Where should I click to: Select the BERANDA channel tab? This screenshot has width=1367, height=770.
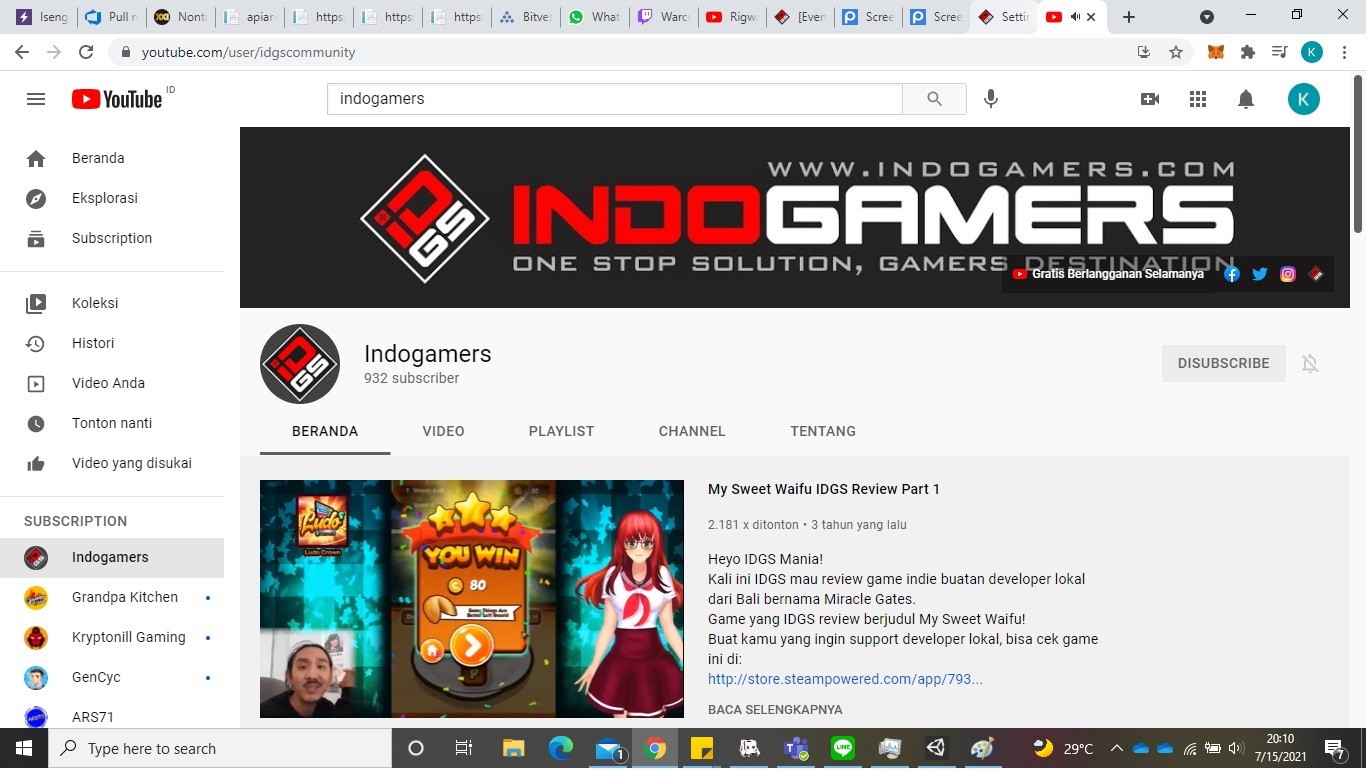(325, 431)
